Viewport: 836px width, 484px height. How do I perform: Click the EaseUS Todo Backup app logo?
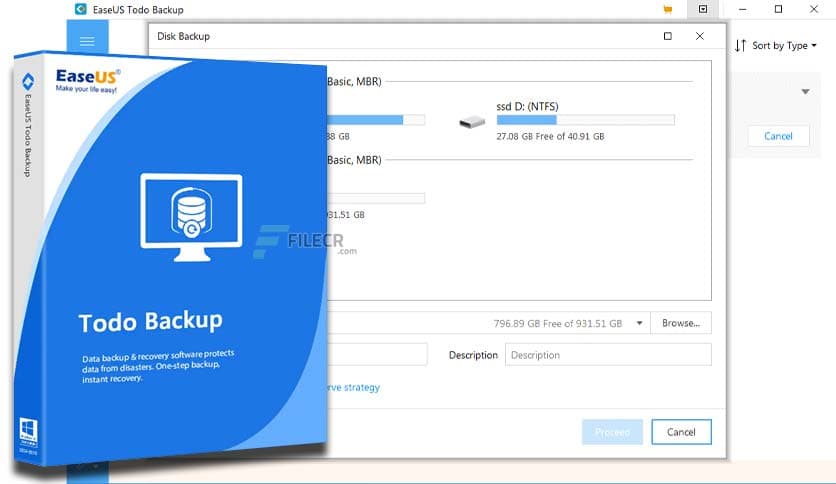(81, 9)
